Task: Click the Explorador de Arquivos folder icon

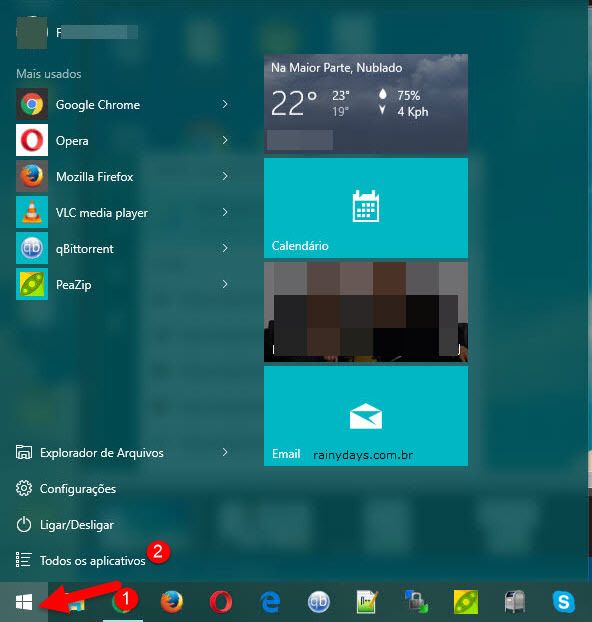Action: (x=24, y=452)
